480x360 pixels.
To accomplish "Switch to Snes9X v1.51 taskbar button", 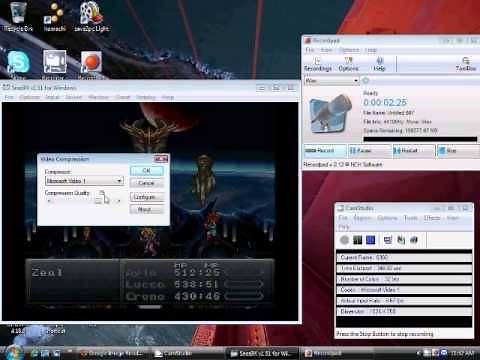I will click(x=263, y=353).
